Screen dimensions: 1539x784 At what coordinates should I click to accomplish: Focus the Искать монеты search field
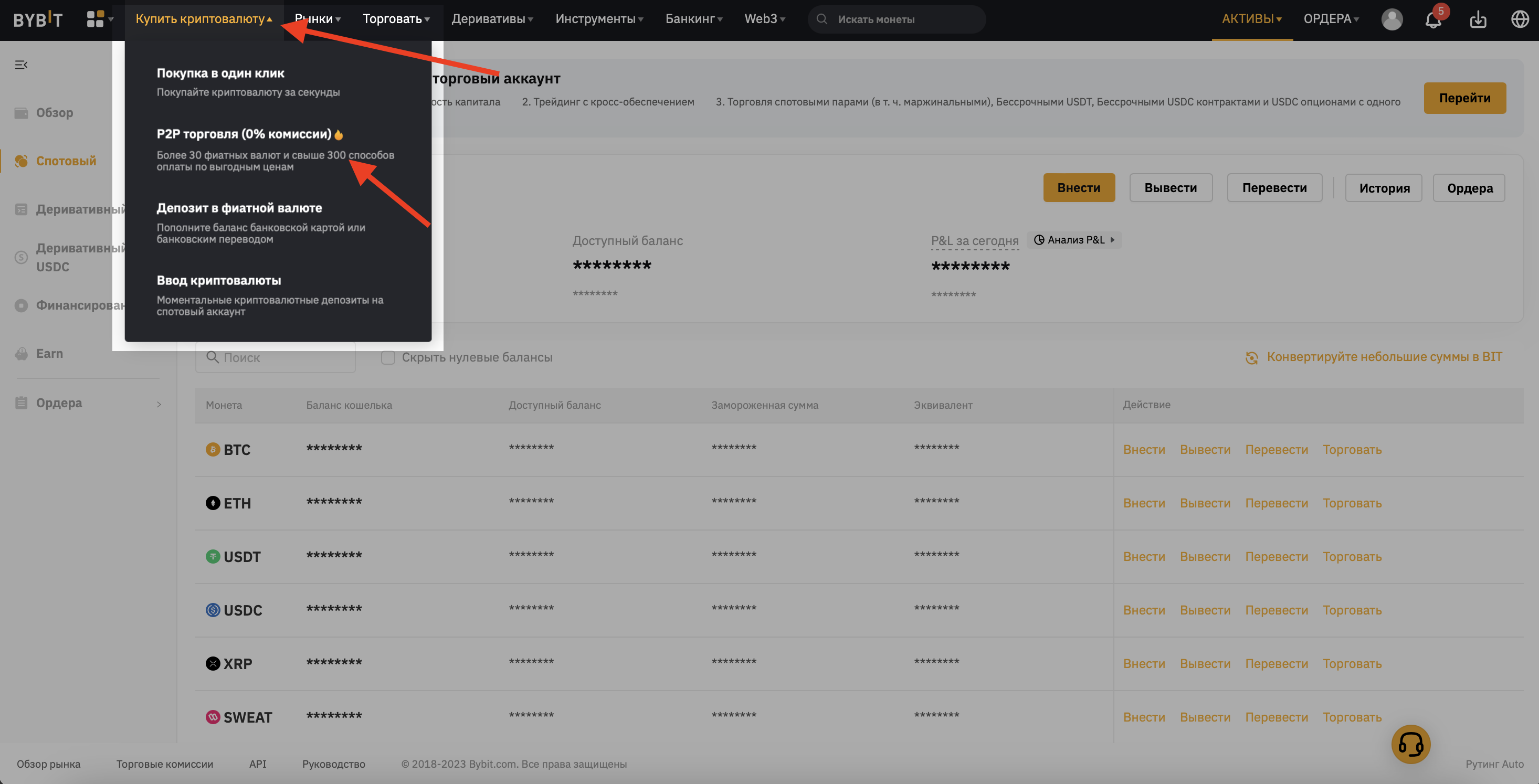(896, 19)
